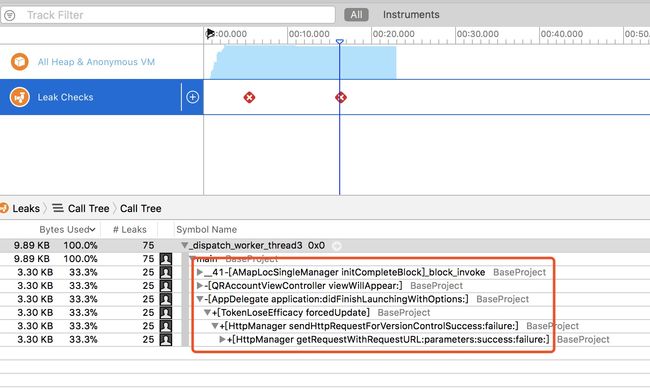Image resolution: width=650 pixels, height=388 pixels.
Task: Click the 75 leaks count in the main row
Action: coord(148,259)
